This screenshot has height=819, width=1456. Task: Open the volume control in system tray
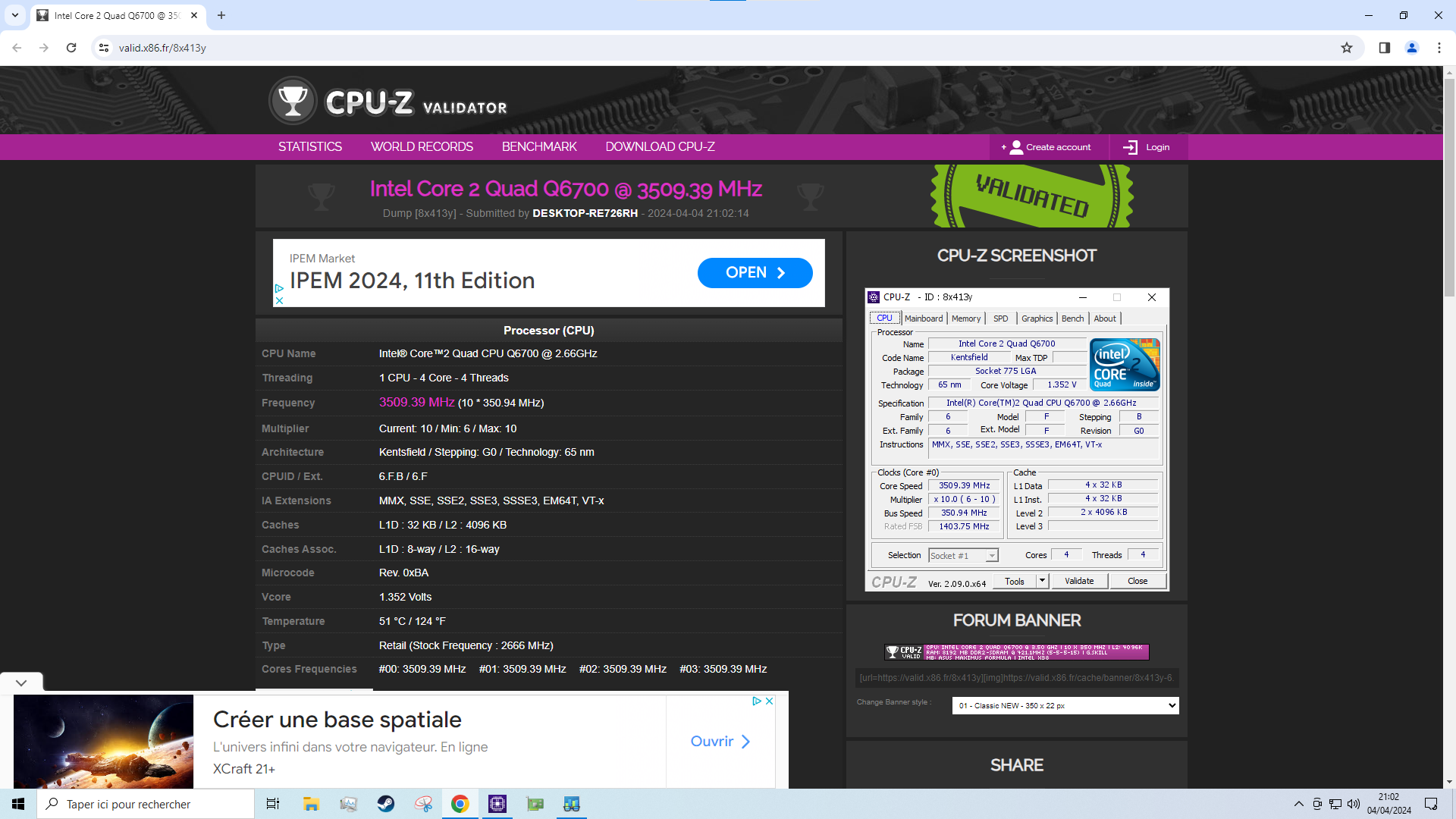click(1354, 804)
